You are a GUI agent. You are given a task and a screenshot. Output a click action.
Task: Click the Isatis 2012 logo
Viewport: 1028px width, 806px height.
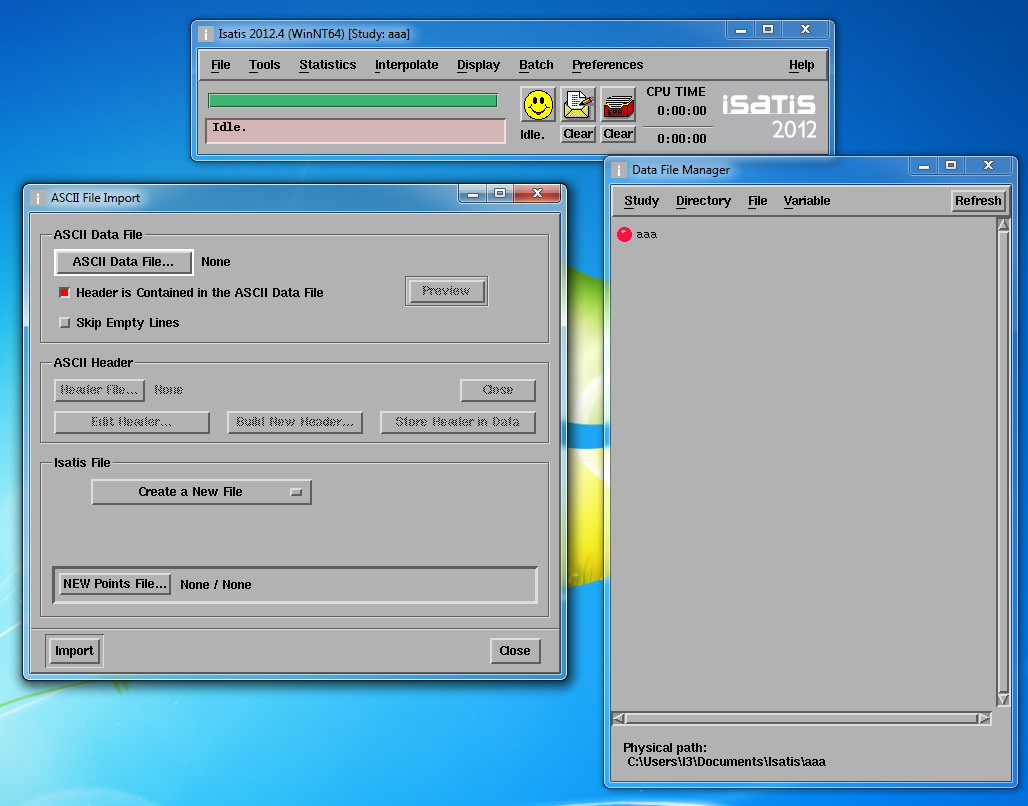770,117
